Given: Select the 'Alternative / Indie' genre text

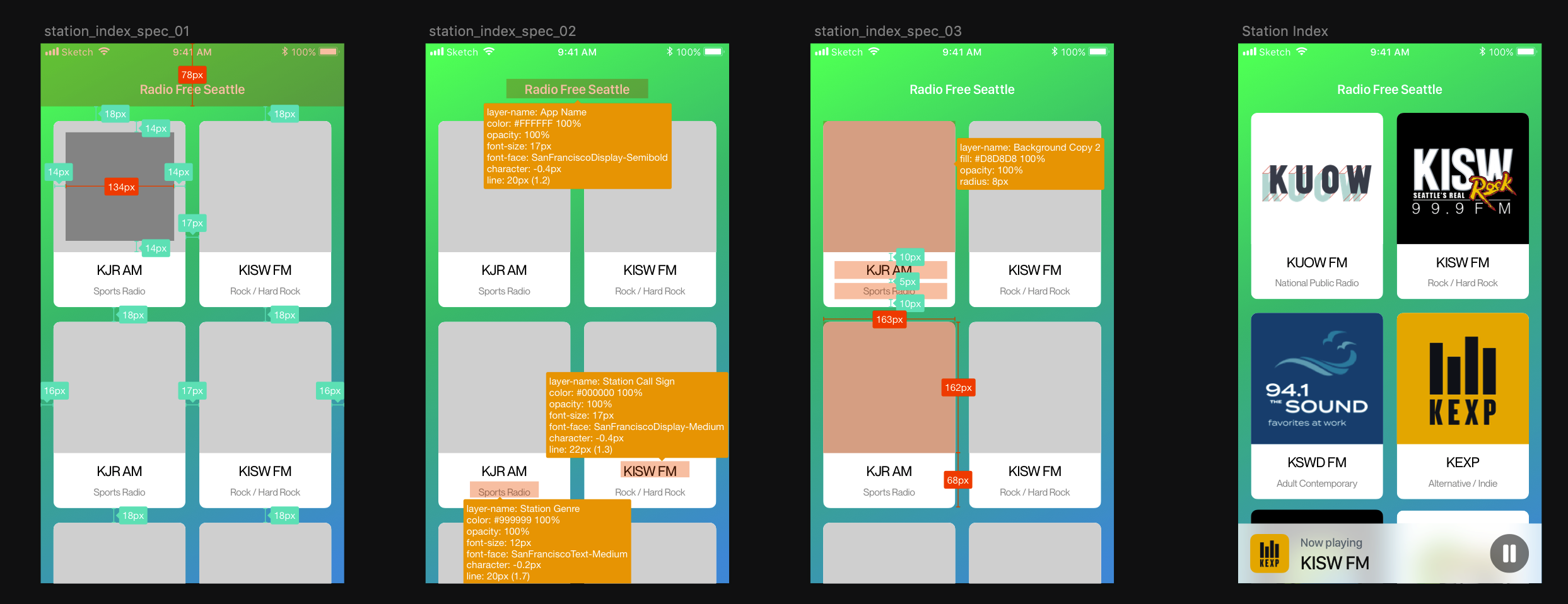Looking at the screenshot, I should [x=1463, y=484].
